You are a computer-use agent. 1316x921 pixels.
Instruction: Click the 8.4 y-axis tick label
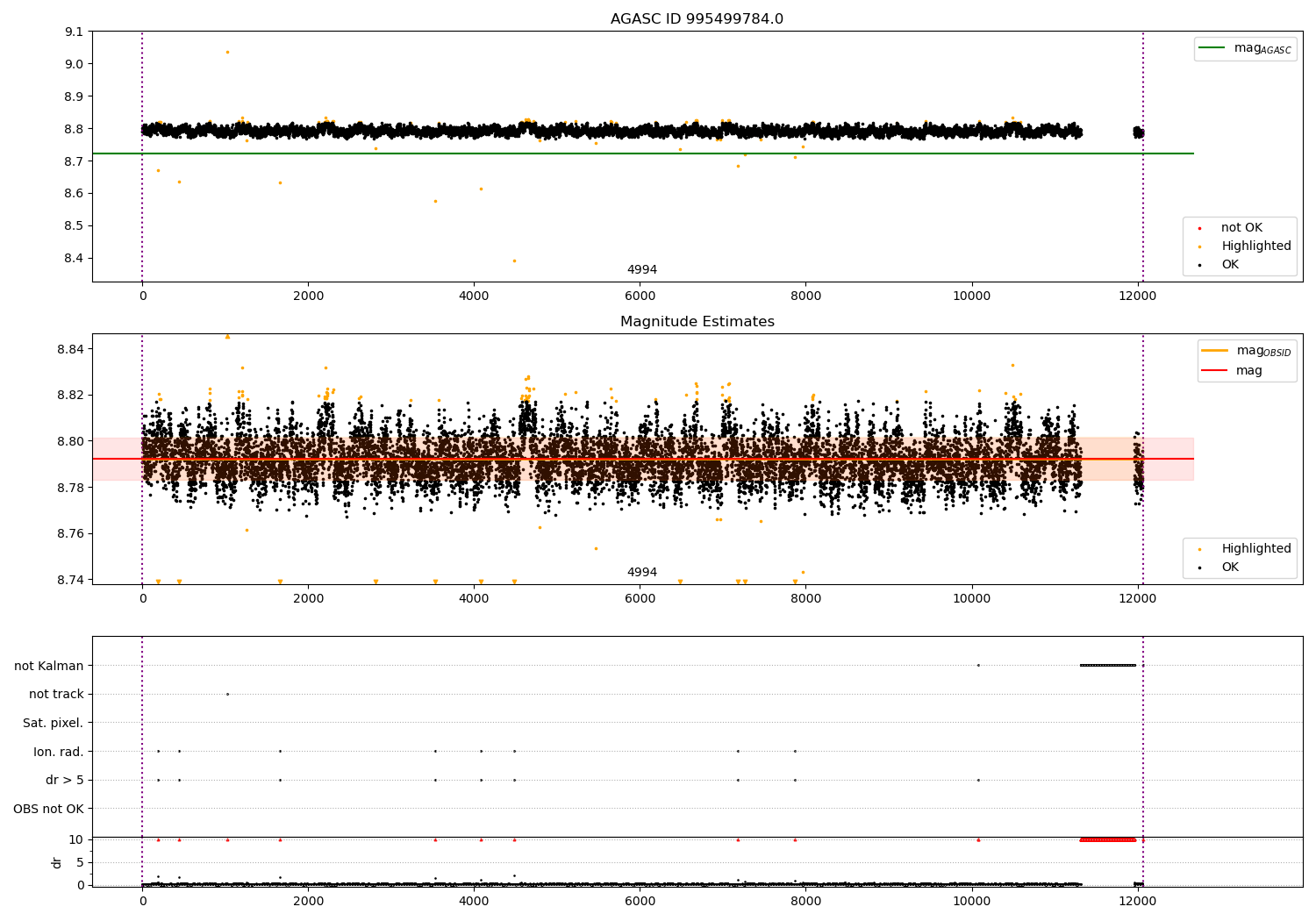(x=75, y=259)
